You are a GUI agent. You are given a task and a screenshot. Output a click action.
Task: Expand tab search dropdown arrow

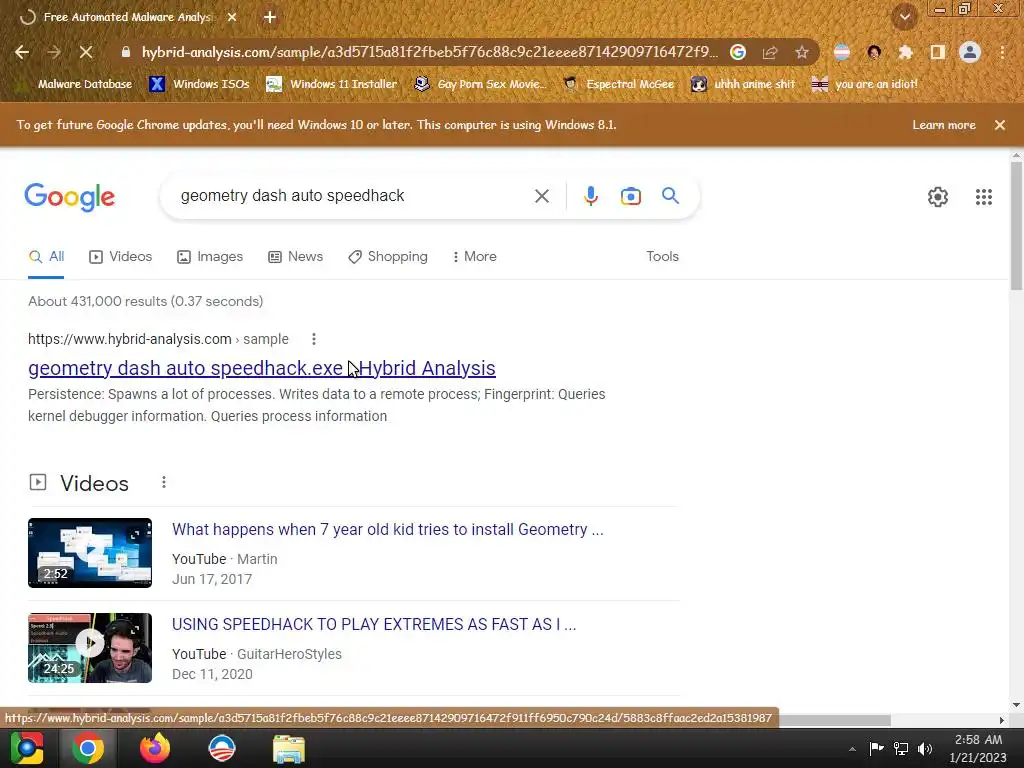coord(904,17)
